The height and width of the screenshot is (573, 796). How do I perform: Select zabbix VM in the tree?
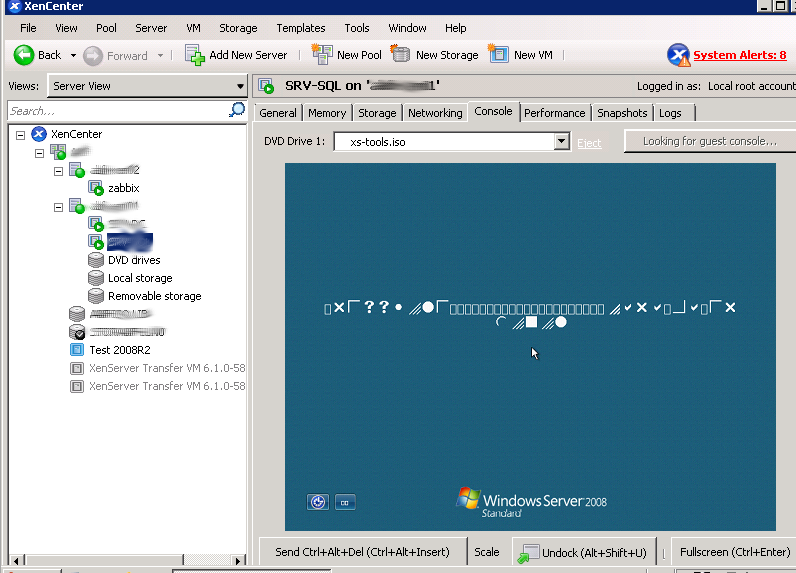click(123, 188)
